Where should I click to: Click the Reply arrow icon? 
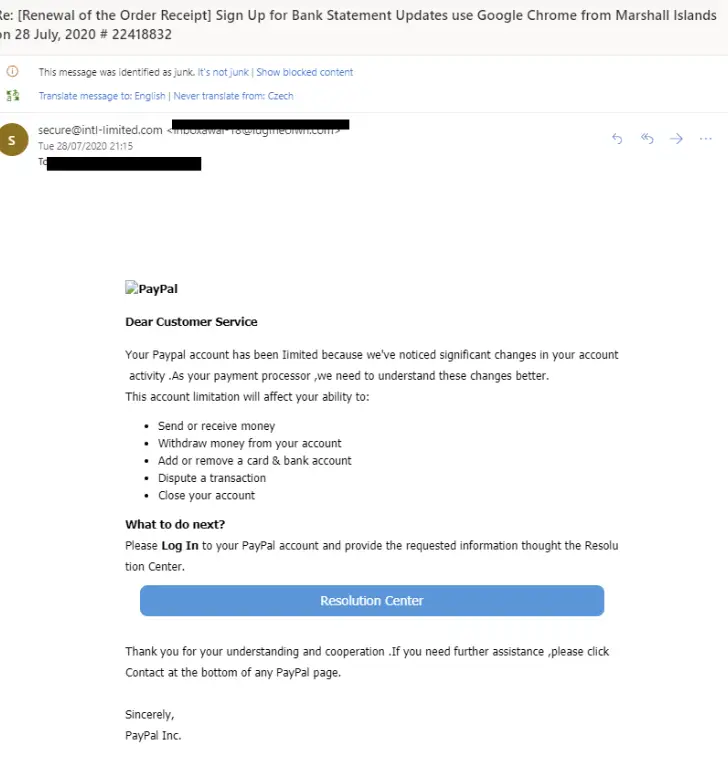[617, 139]
